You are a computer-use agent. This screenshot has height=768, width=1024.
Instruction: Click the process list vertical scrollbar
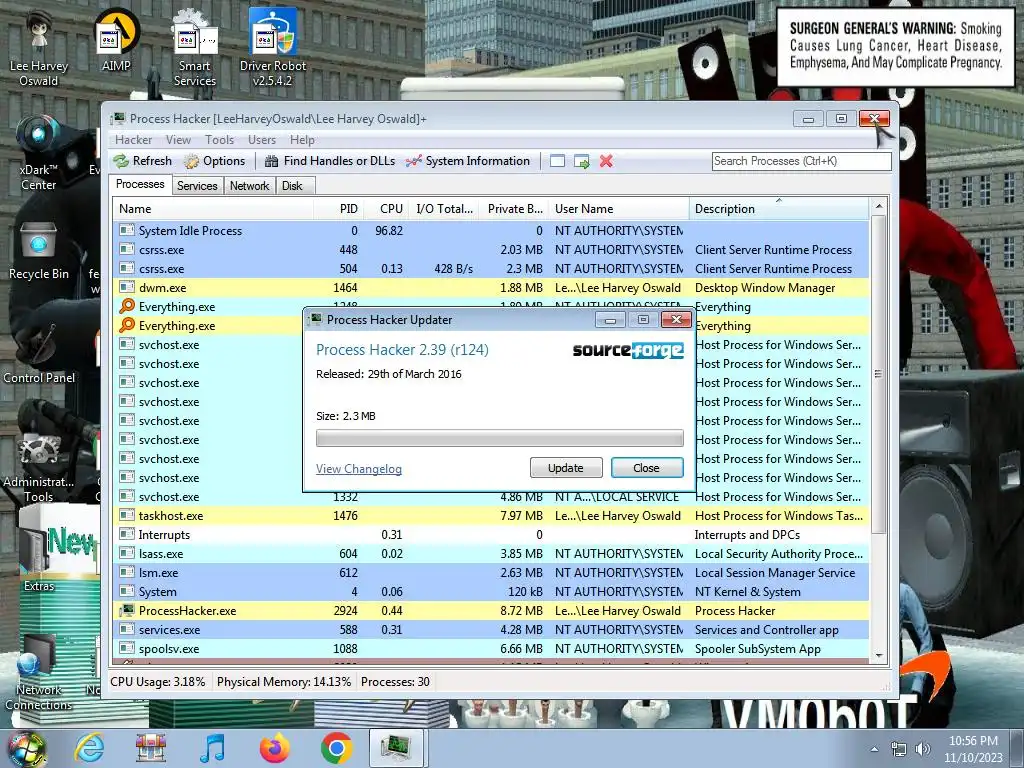coord(878,374)
